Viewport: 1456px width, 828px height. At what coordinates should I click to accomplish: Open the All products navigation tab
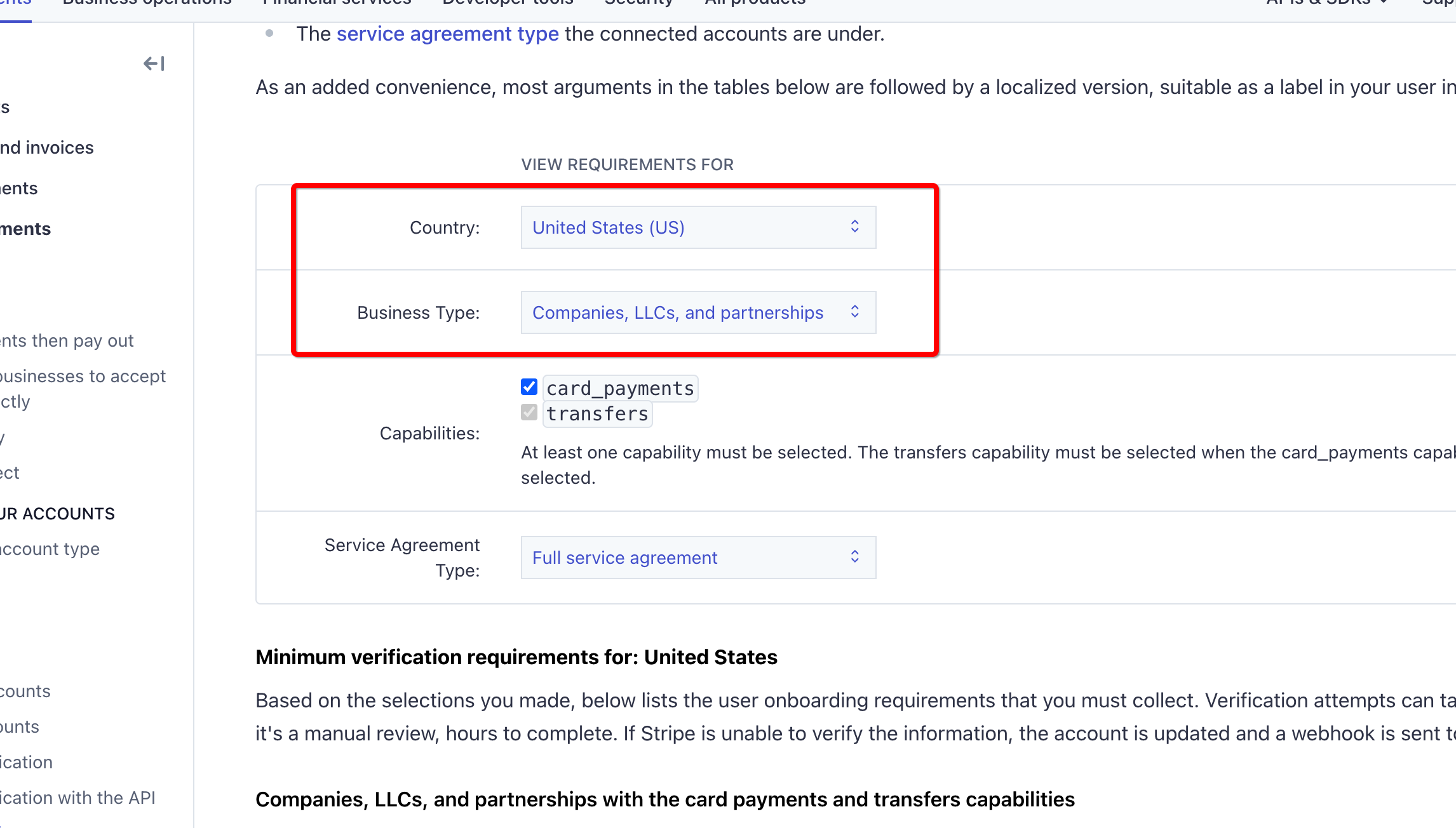point(755,3)
